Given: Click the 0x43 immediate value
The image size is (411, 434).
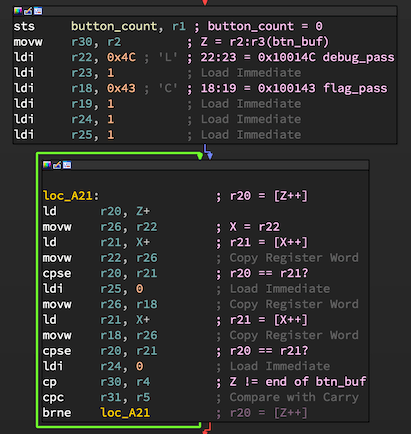Looking at the screenshot, I should tap(121, 88).
